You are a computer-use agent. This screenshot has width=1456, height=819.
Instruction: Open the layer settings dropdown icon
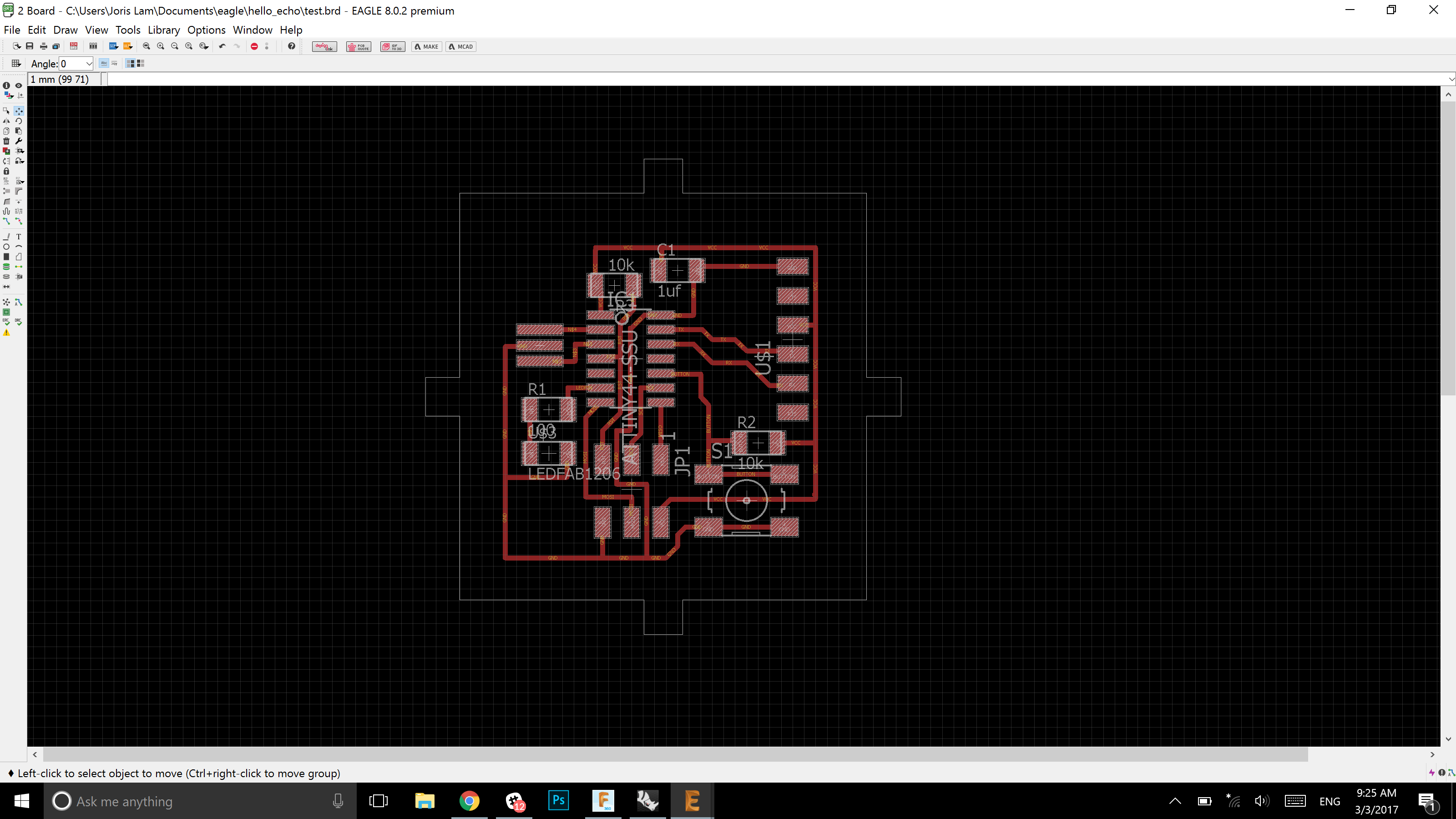click(x=9, y=95)
